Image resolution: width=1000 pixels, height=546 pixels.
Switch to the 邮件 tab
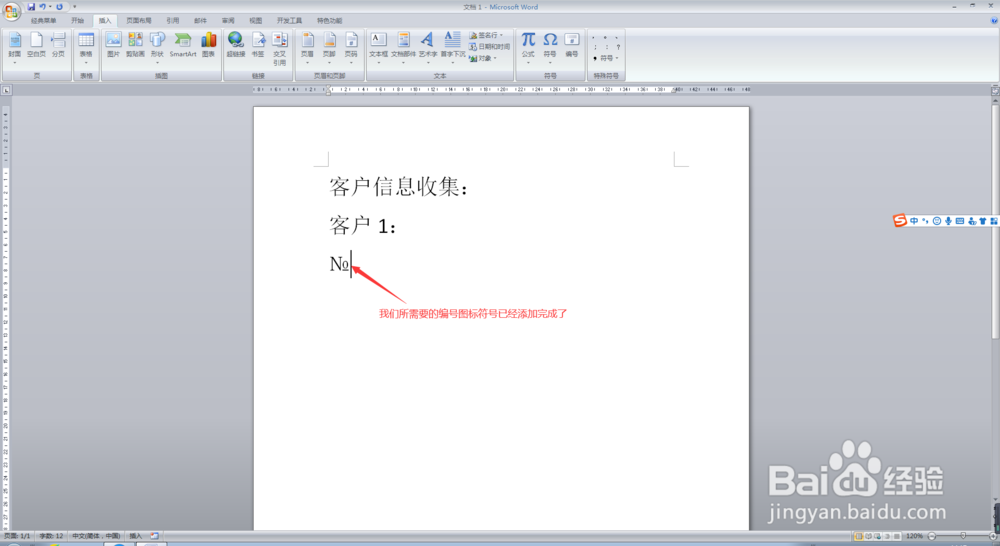click(200, 20)
